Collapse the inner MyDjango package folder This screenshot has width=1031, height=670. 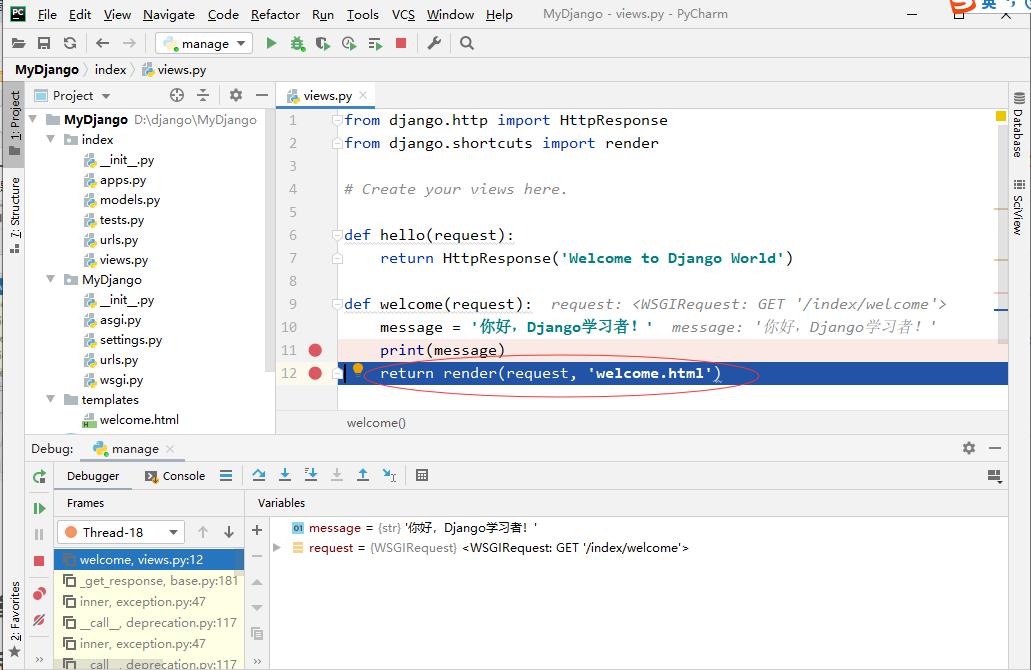pyautogui.click(x=51, y=279)
